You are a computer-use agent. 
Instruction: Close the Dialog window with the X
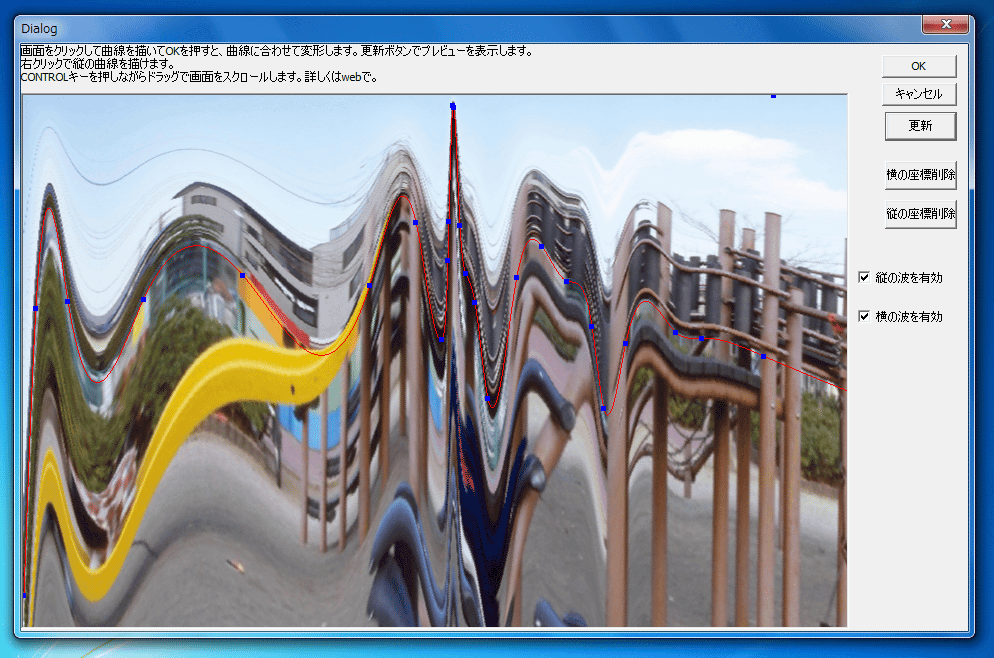[944, 26]
